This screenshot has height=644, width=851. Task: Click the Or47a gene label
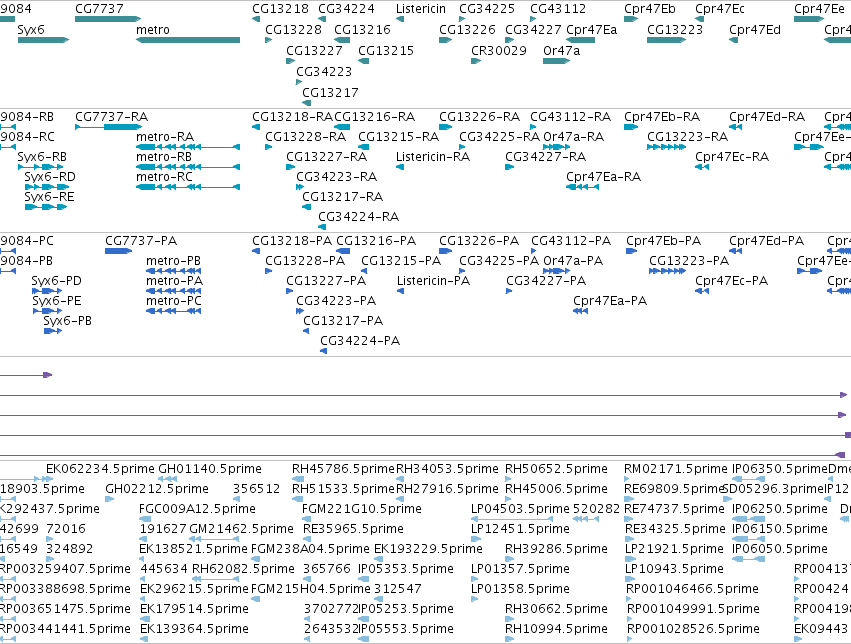561,50
